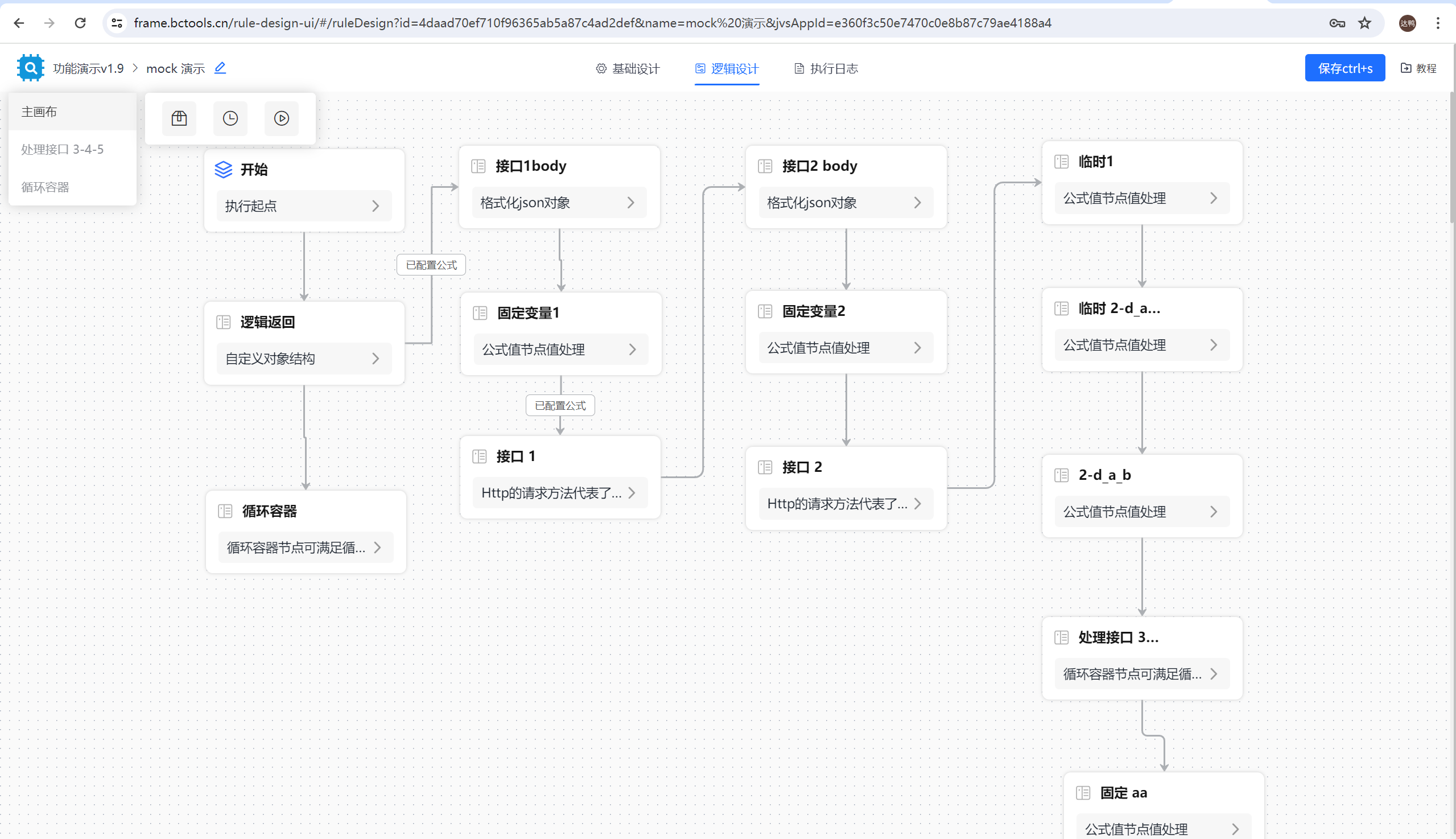Bookmark page with star icon
The image size is (1456, 839).
[1364, 23]
